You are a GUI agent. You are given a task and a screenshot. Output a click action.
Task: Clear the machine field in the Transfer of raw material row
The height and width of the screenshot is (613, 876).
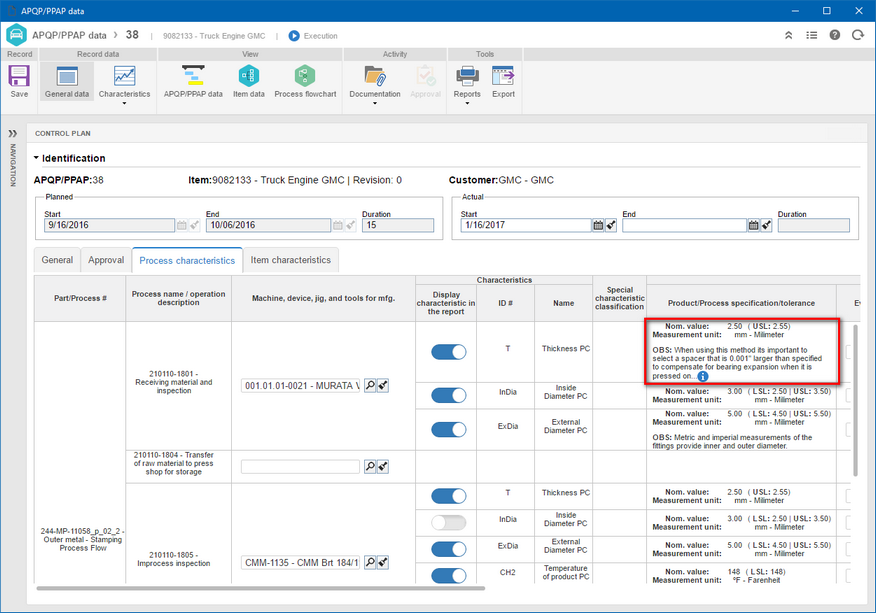tap(383, 467)
